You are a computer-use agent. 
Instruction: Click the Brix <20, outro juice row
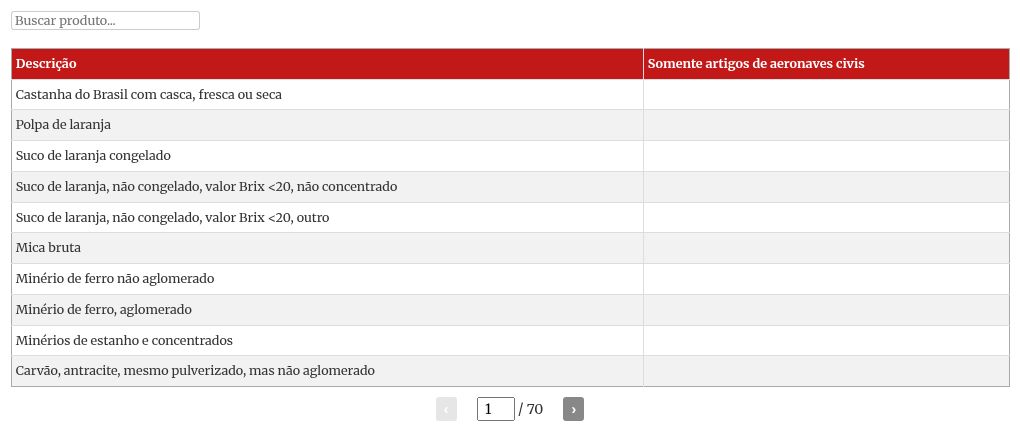173,218
